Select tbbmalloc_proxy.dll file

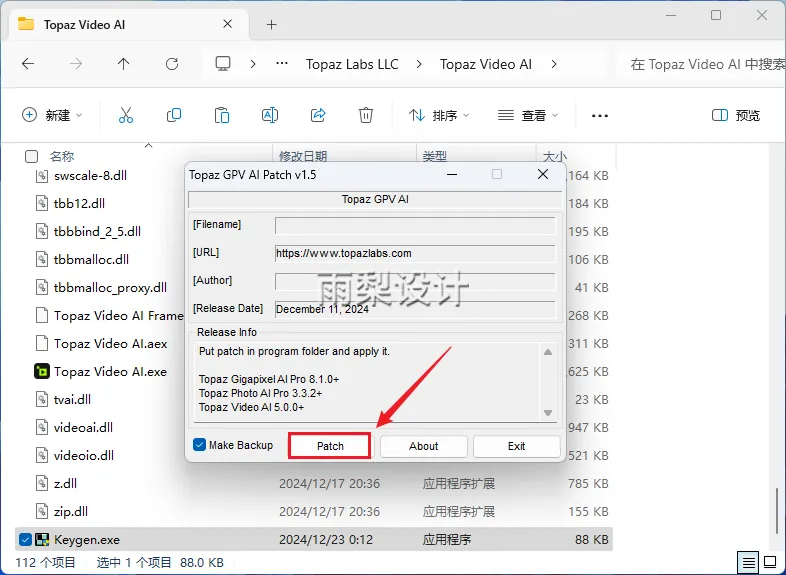point(110,288)
